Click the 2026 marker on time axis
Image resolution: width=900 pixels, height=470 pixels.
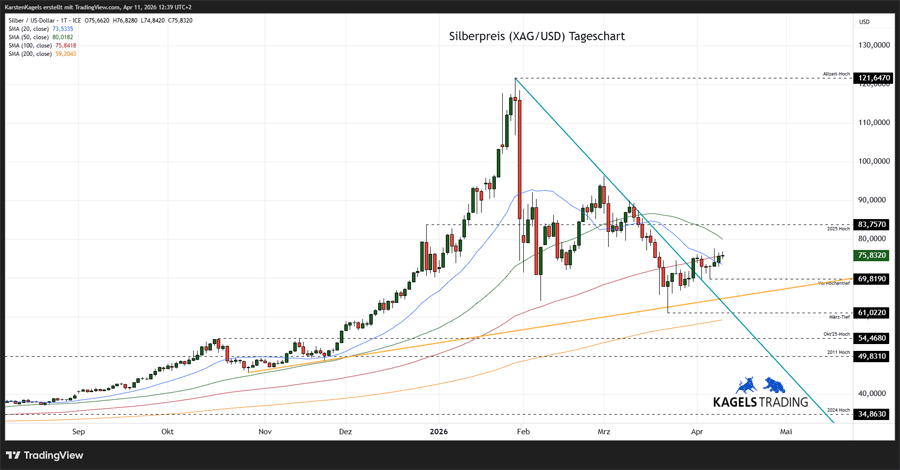(437, 432)
